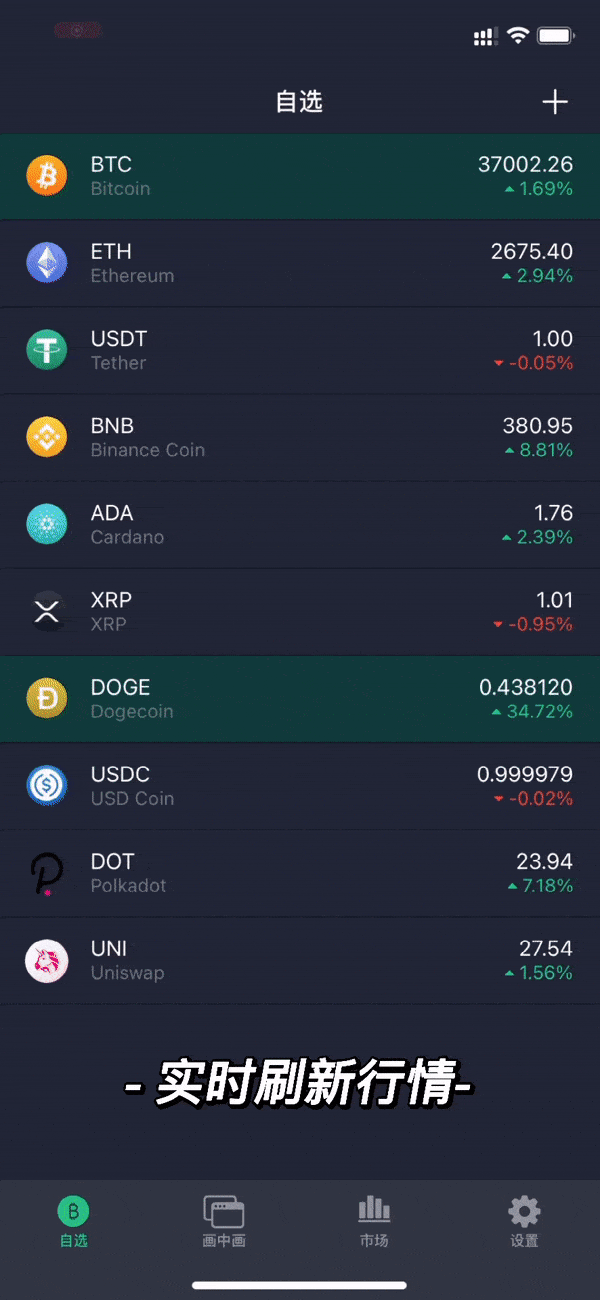
Task: Tap the pink Uniswap unicorn icon
Action: [46, 960]
